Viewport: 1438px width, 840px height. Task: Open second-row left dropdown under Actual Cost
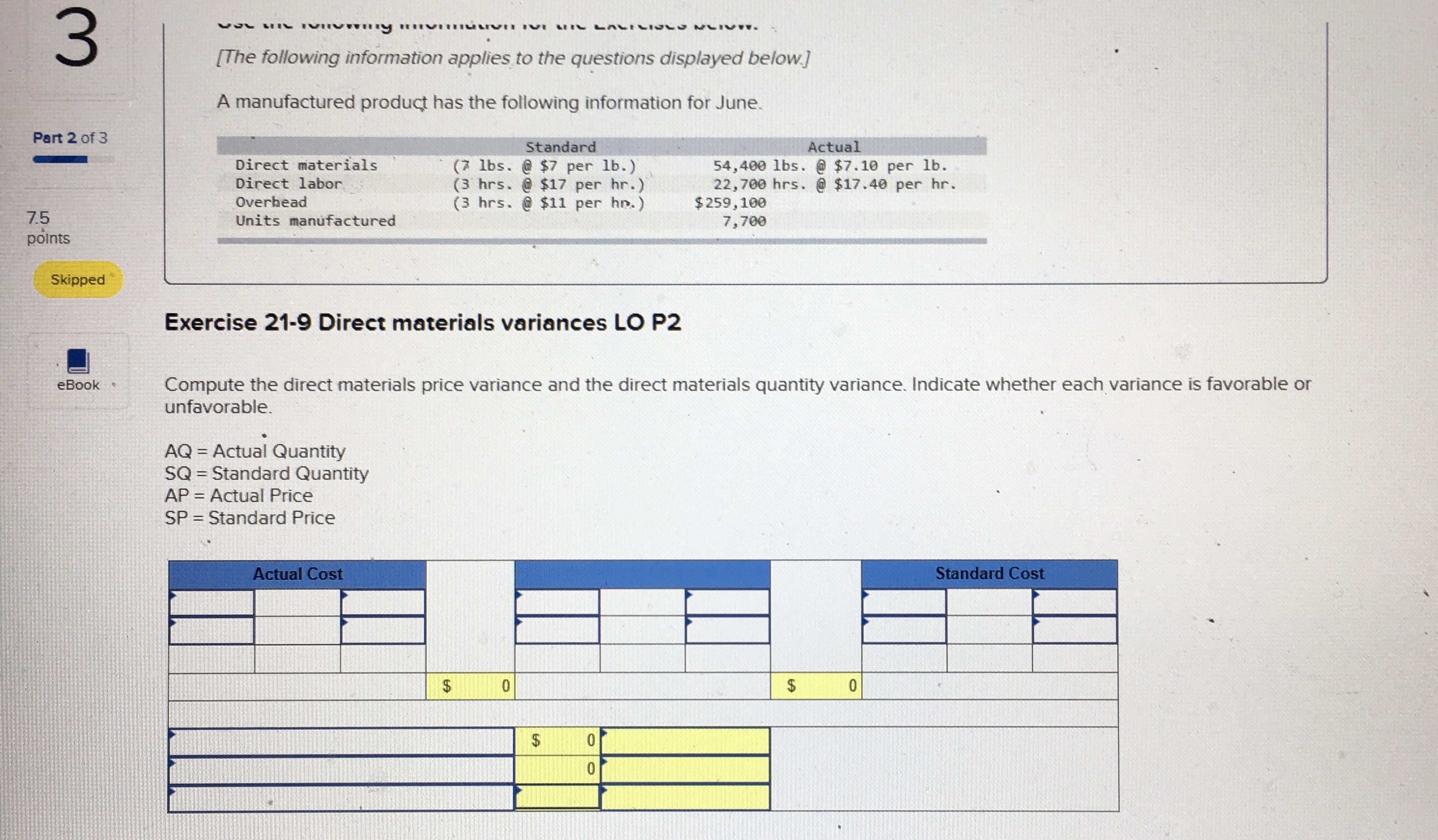tap(212, 631)
